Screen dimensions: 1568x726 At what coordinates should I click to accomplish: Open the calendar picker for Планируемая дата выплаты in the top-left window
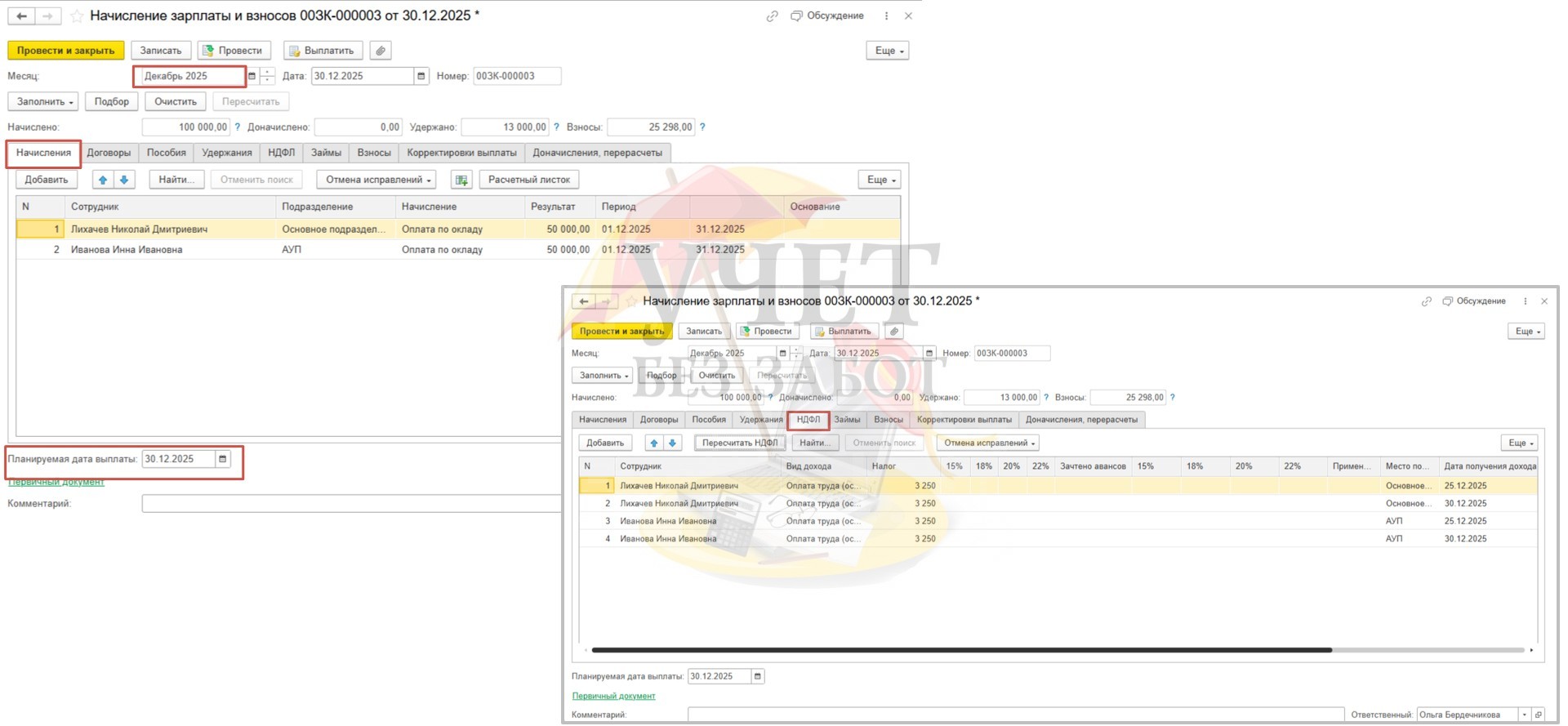coord(222,459)
